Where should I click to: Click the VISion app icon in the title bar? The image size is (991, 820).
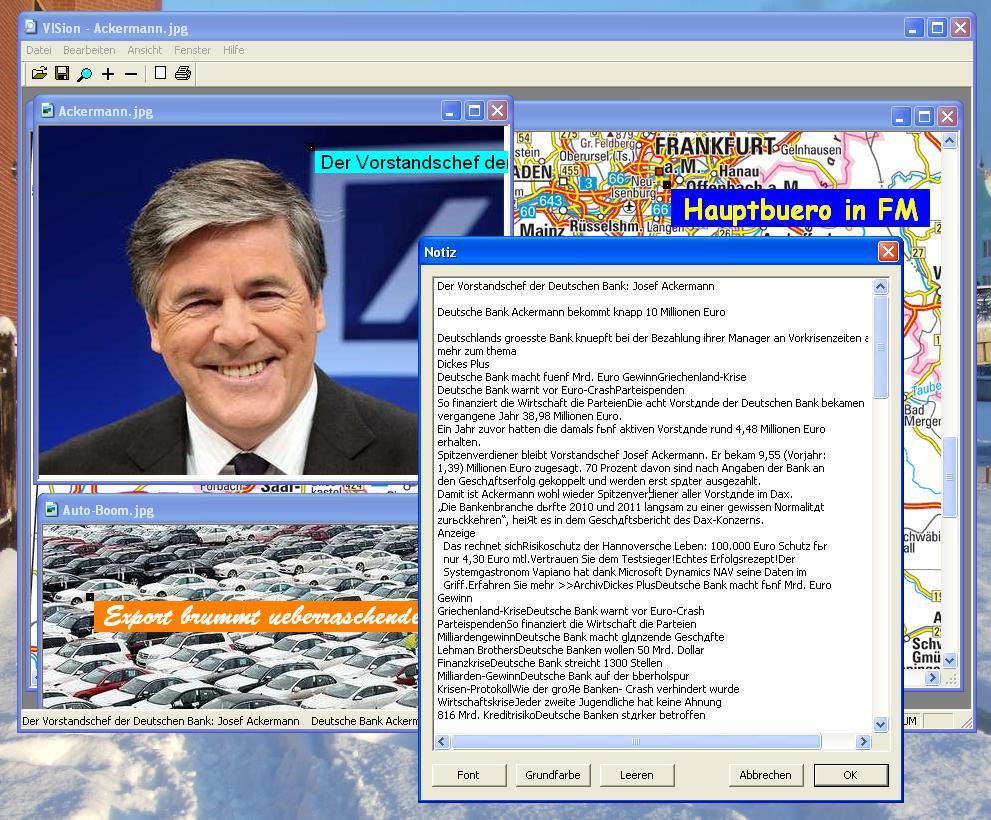[31, 27]
